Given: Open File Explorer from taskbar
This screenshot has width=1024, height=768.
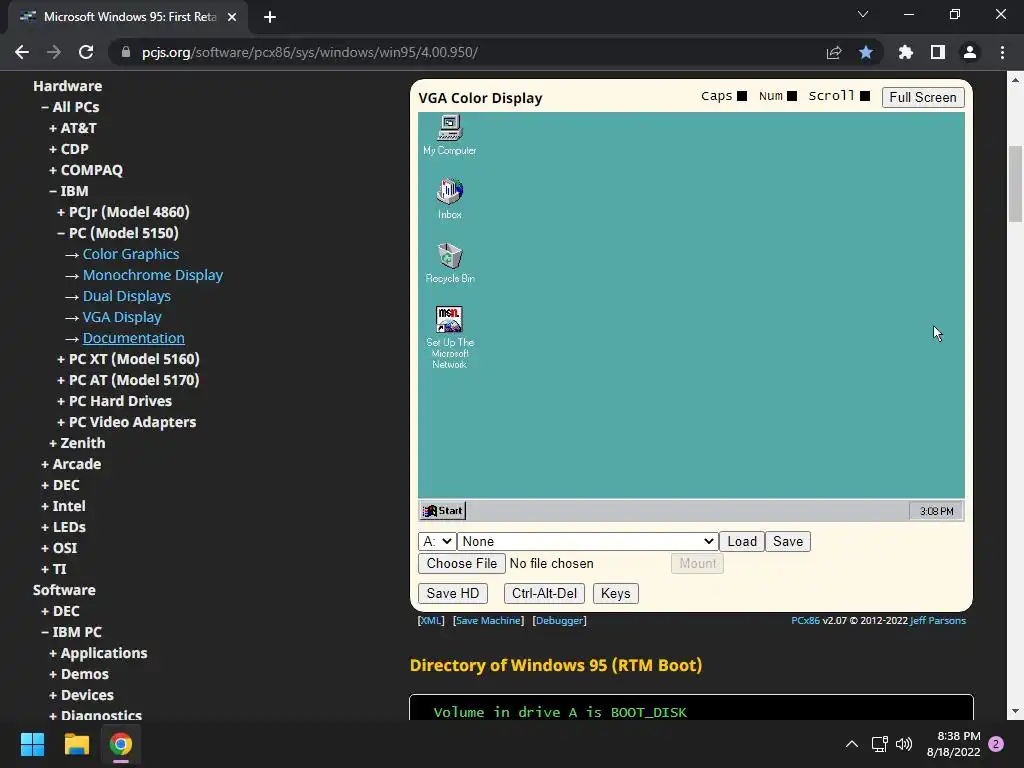Looking at the screenshot, I should pos(76,744).
